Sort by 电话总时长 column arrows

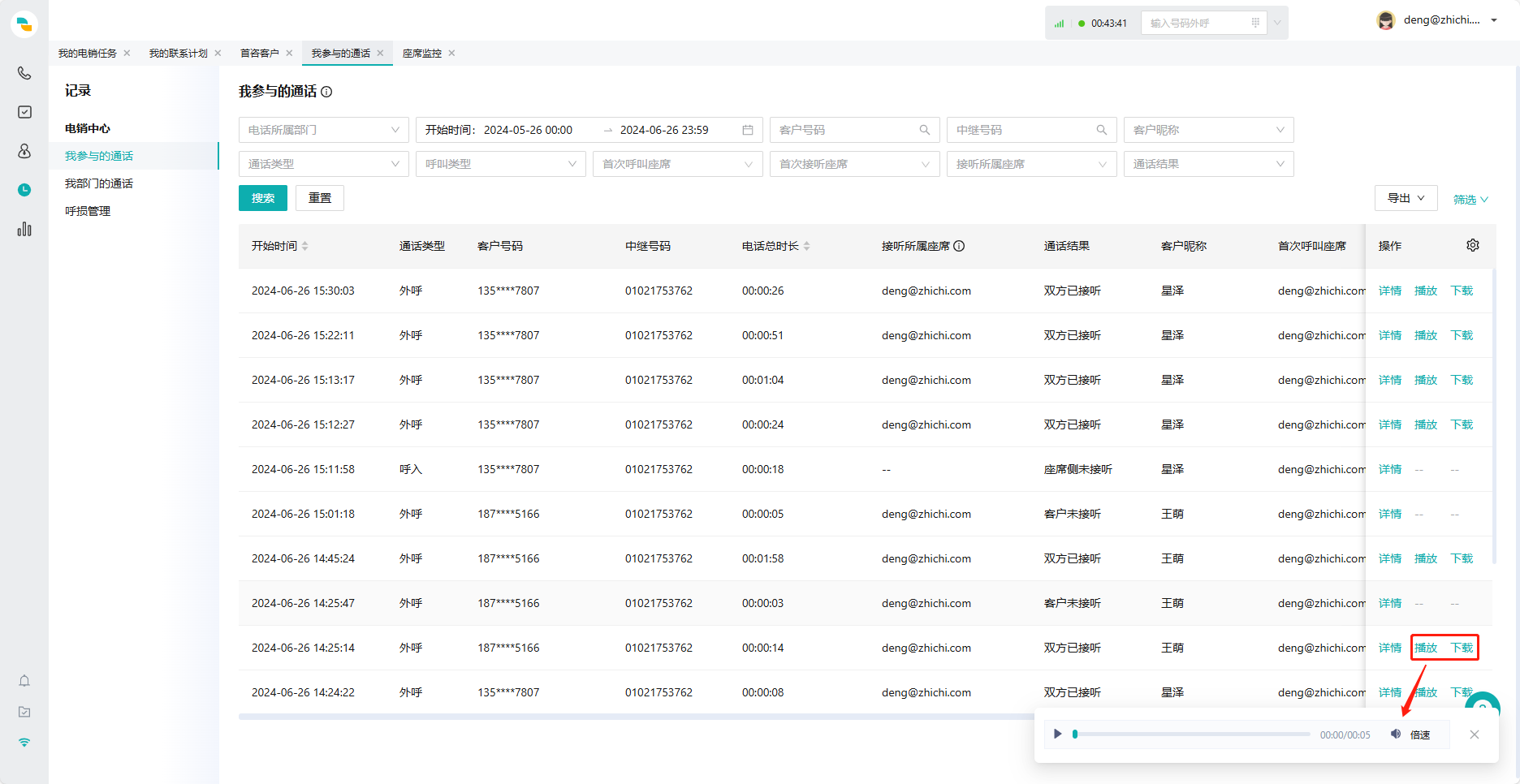(807, 246)
